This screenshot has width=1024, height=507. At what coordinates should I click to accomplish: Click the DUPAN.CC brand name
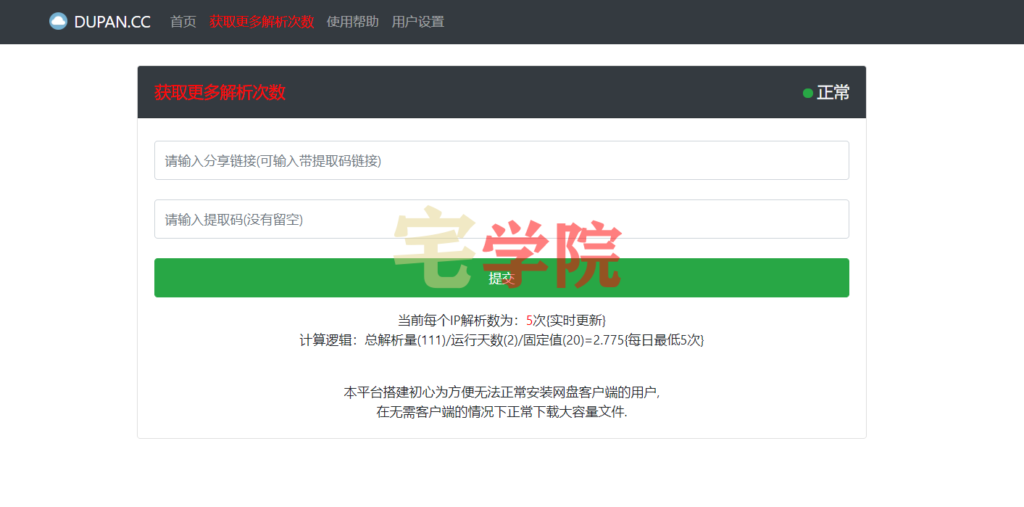[x=112, y=21]
